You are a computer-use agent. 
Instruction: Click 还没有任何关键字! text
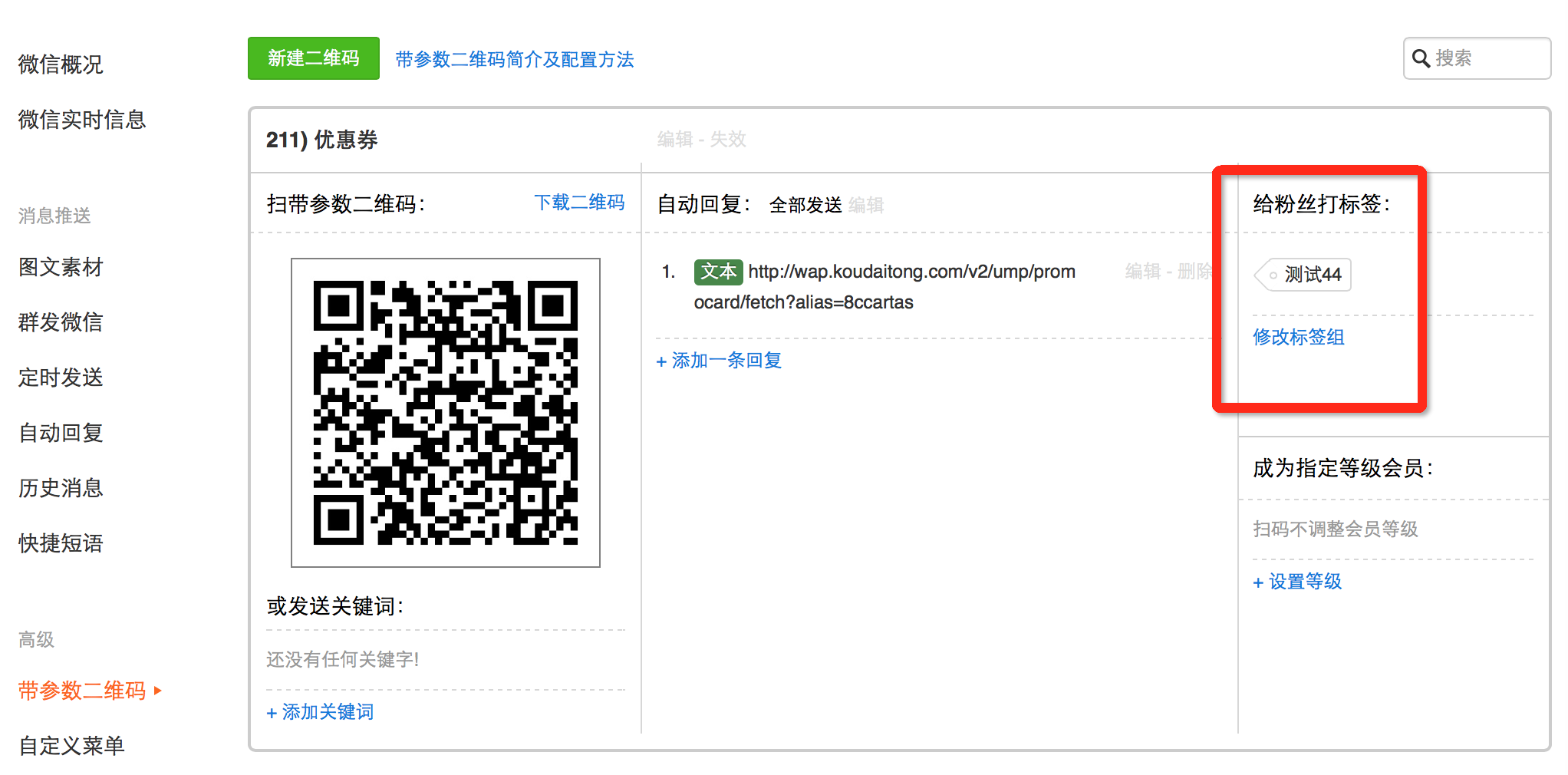(x=342, y=660)
